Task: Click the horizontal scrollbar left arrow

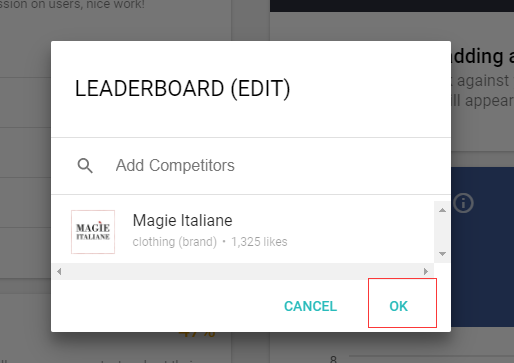Action: (59, 271)
